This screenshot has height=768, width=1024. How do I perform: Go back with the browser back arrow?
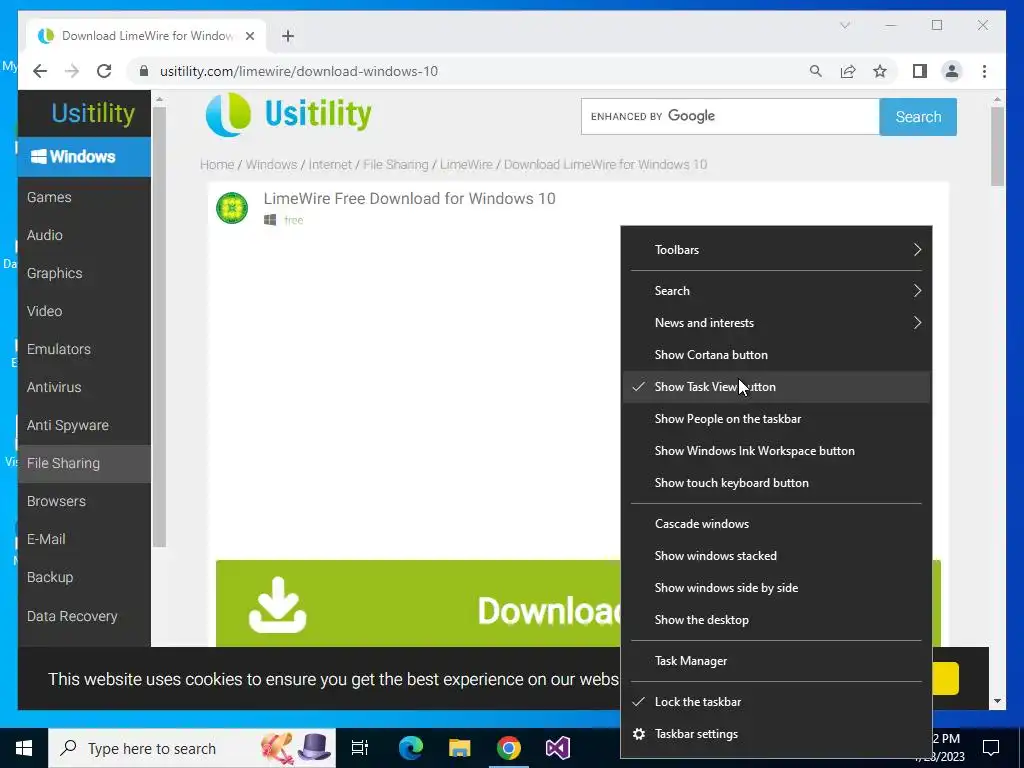tap(40, 71)
